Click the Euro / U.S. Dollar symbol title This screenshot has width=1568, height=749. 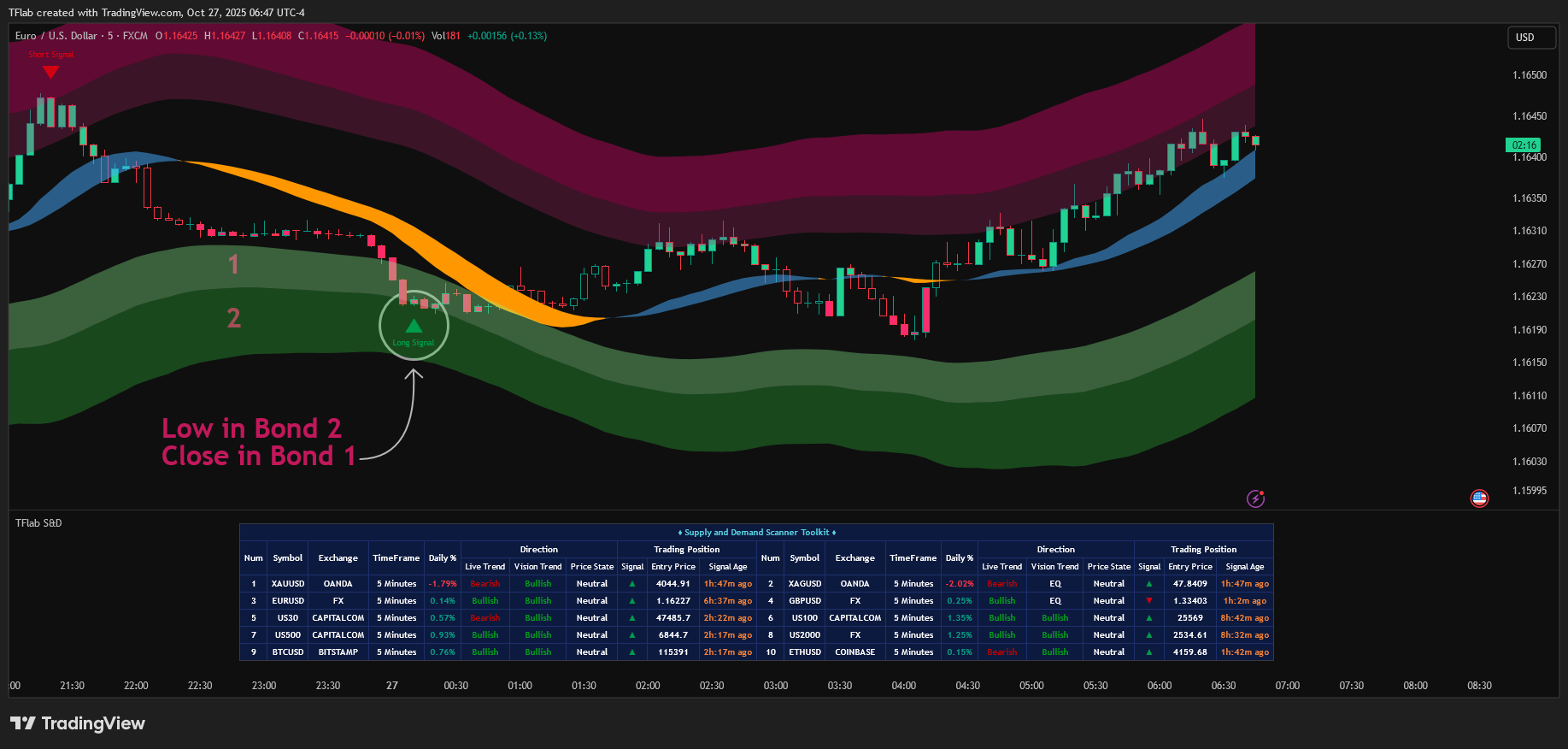pos(56,36)
